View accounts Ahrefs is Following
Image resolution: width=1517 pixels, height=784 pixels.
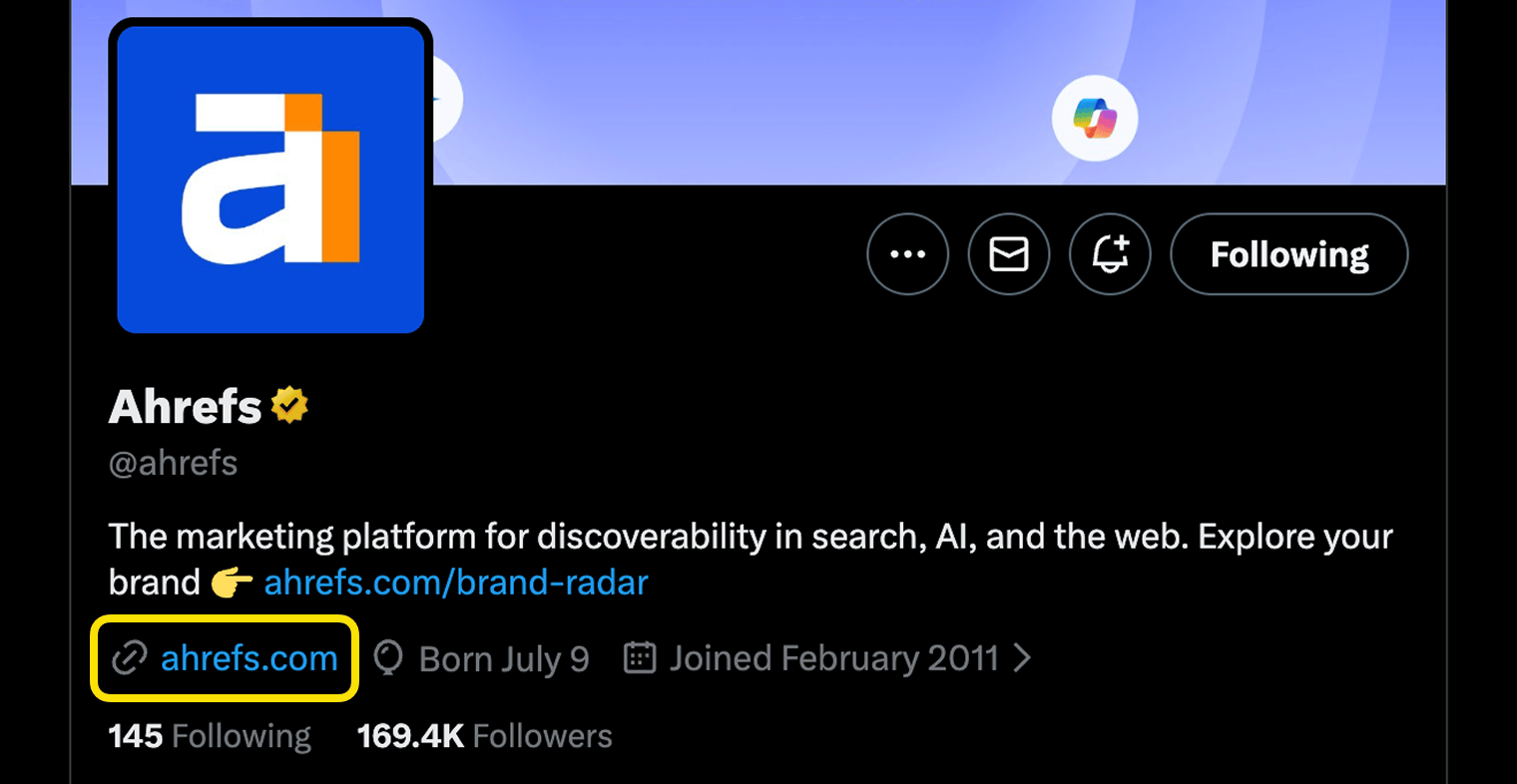209,735
